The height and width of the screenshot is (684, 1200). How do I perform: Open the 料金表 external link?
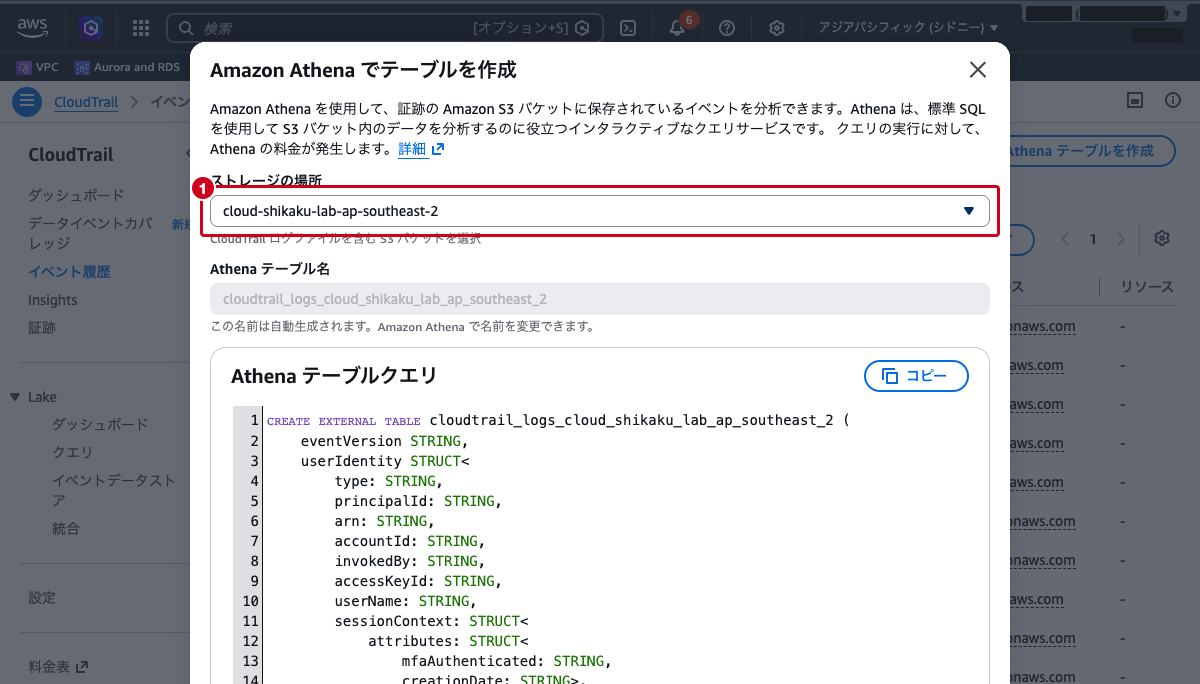pyautogui.click(x=58, y=666)
